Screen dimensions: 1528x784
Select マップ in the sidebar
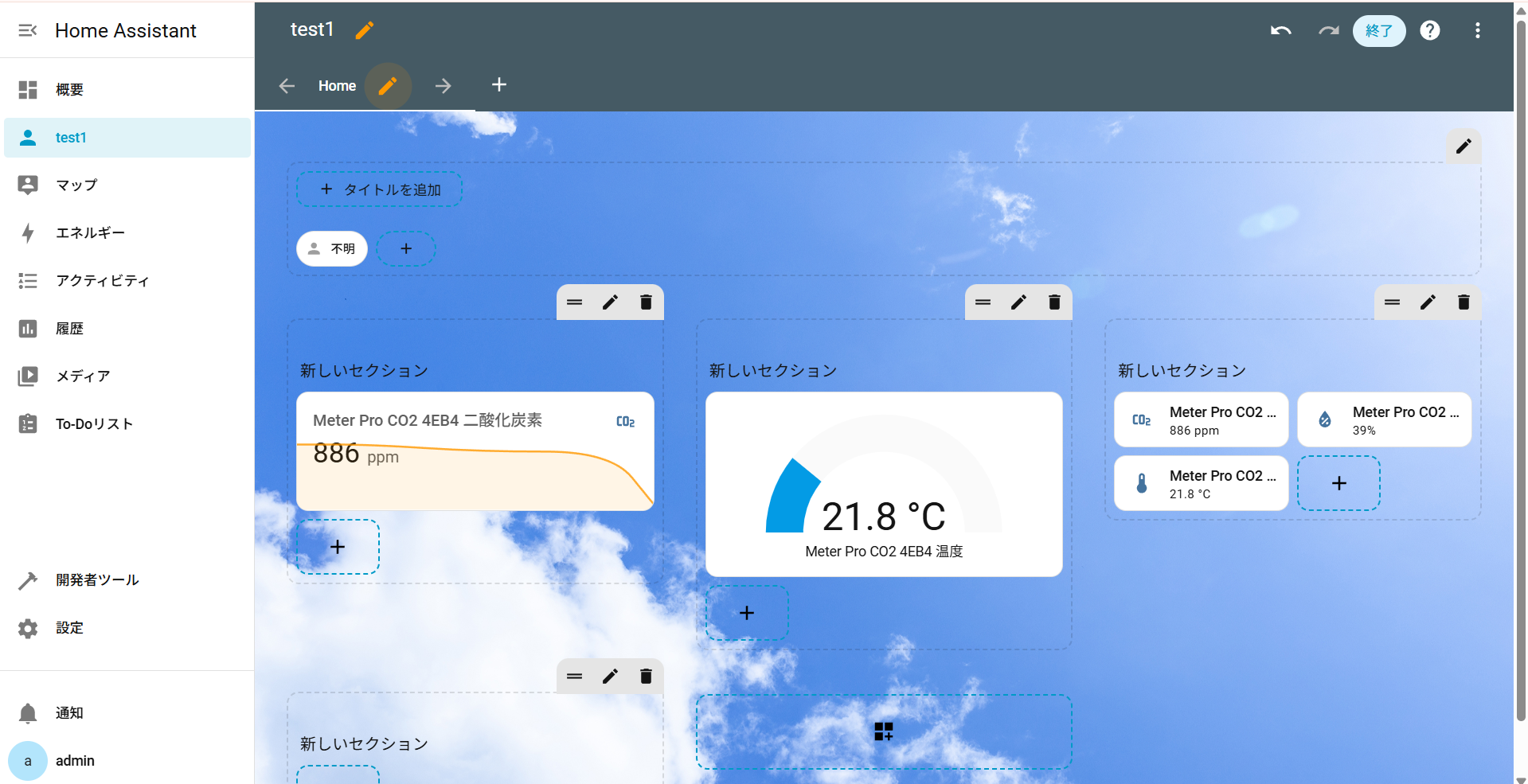(x=76, y=185)
